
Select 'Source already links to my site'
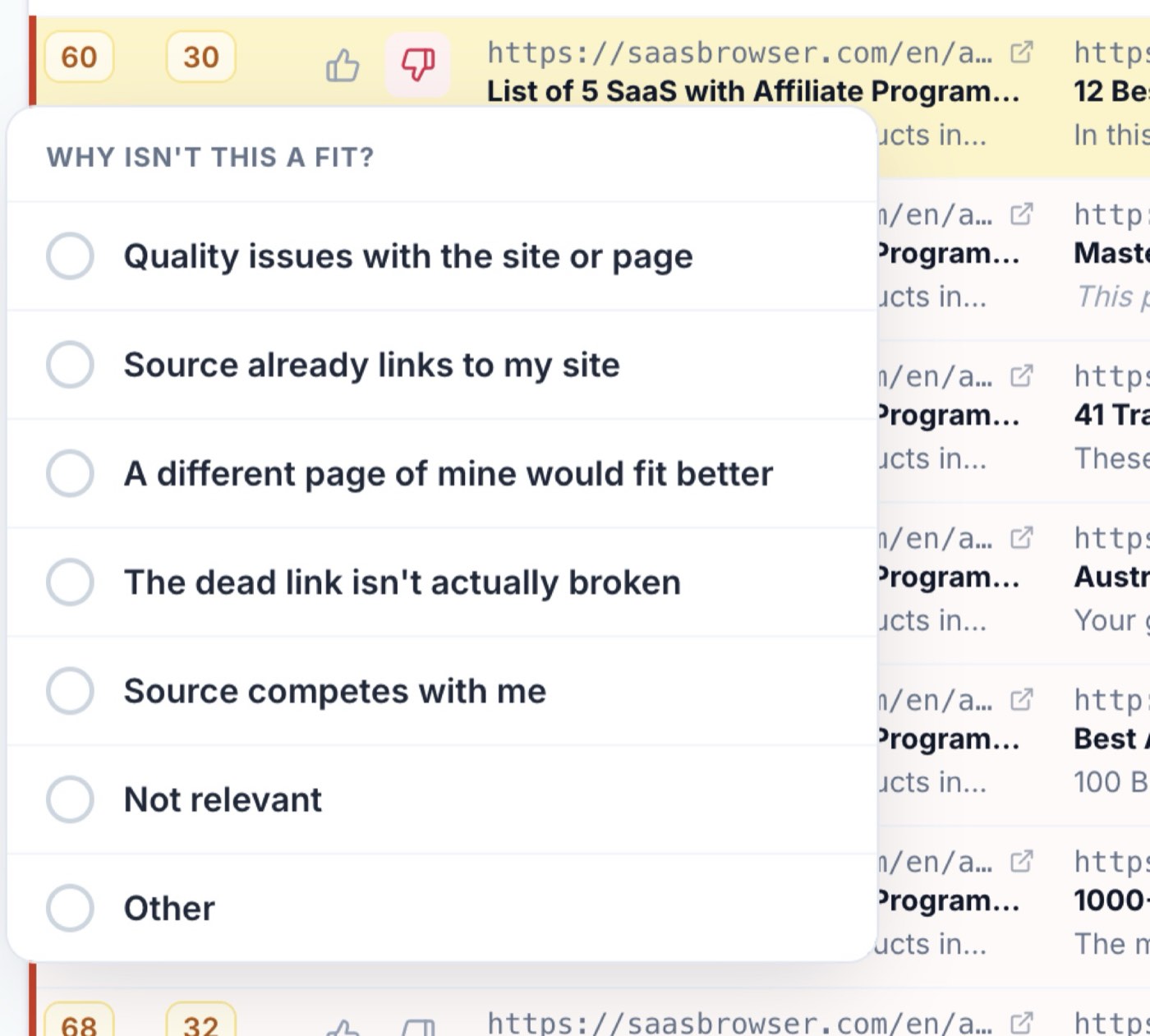click(443, 365)
